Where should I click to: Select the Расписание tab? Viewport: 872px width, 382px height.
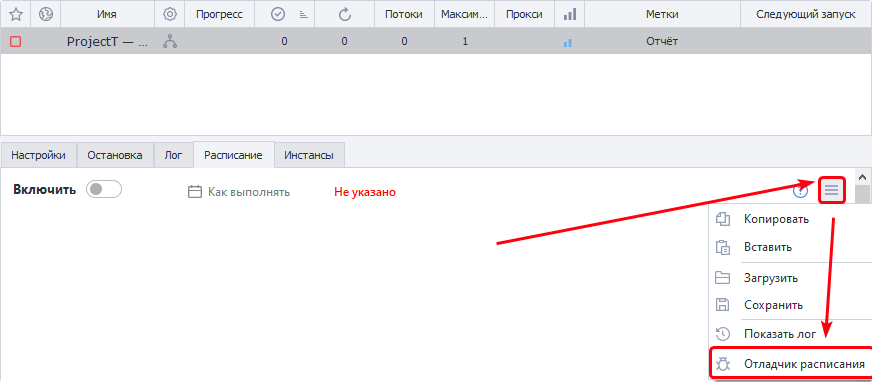pos(234,155)
